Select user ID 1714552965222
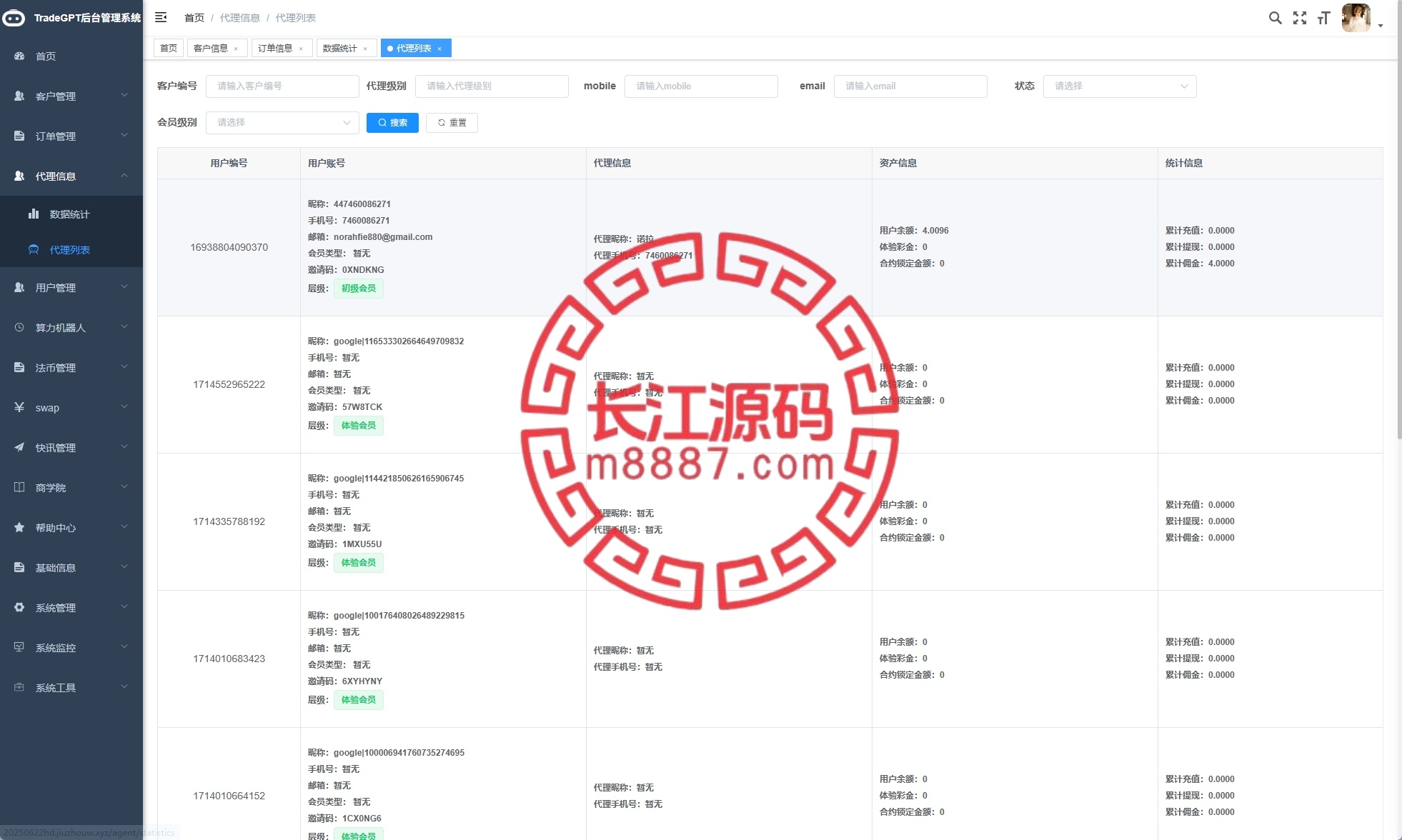This screenshot has height=840, width=1402. point(229,384)
